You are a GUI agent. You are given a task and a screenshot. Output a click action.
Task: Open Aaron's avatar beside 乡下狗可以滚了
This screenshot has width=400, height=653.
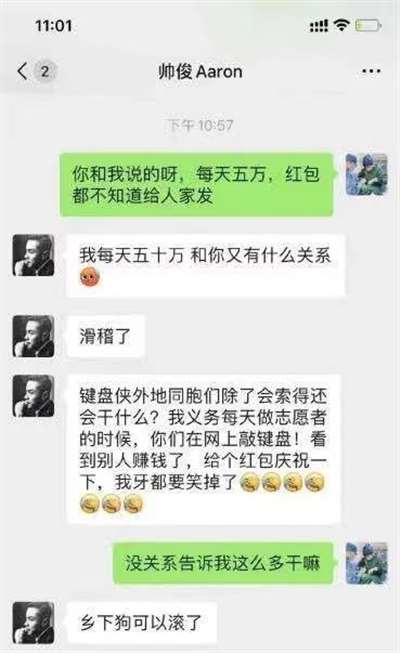click(x=33, y=623)
